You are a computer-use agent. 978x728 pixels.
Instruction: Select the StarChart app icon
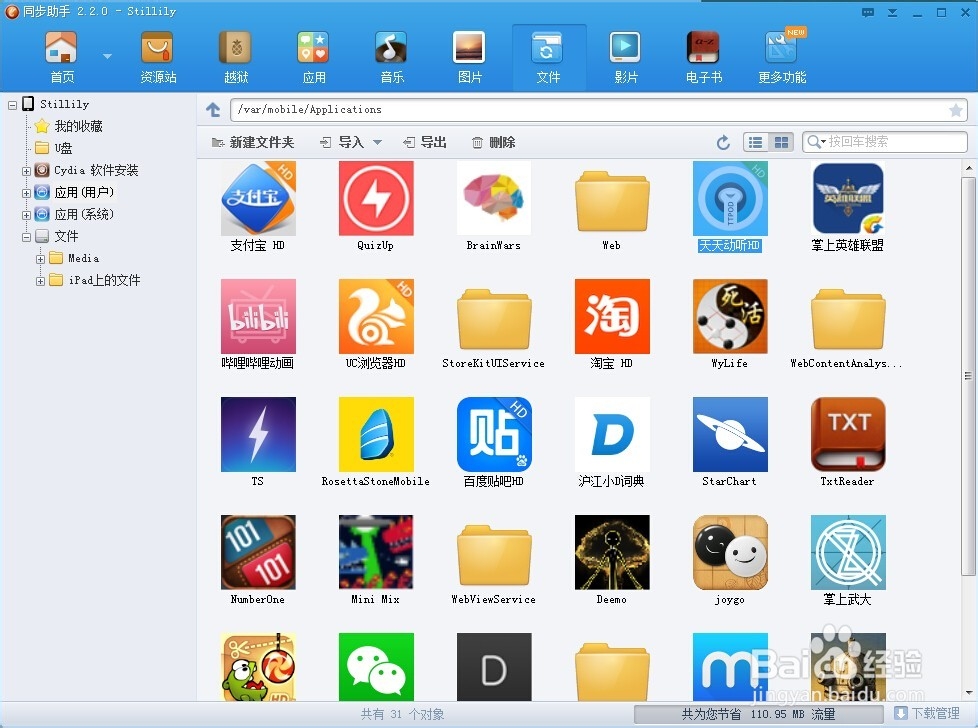pos(730,434)
